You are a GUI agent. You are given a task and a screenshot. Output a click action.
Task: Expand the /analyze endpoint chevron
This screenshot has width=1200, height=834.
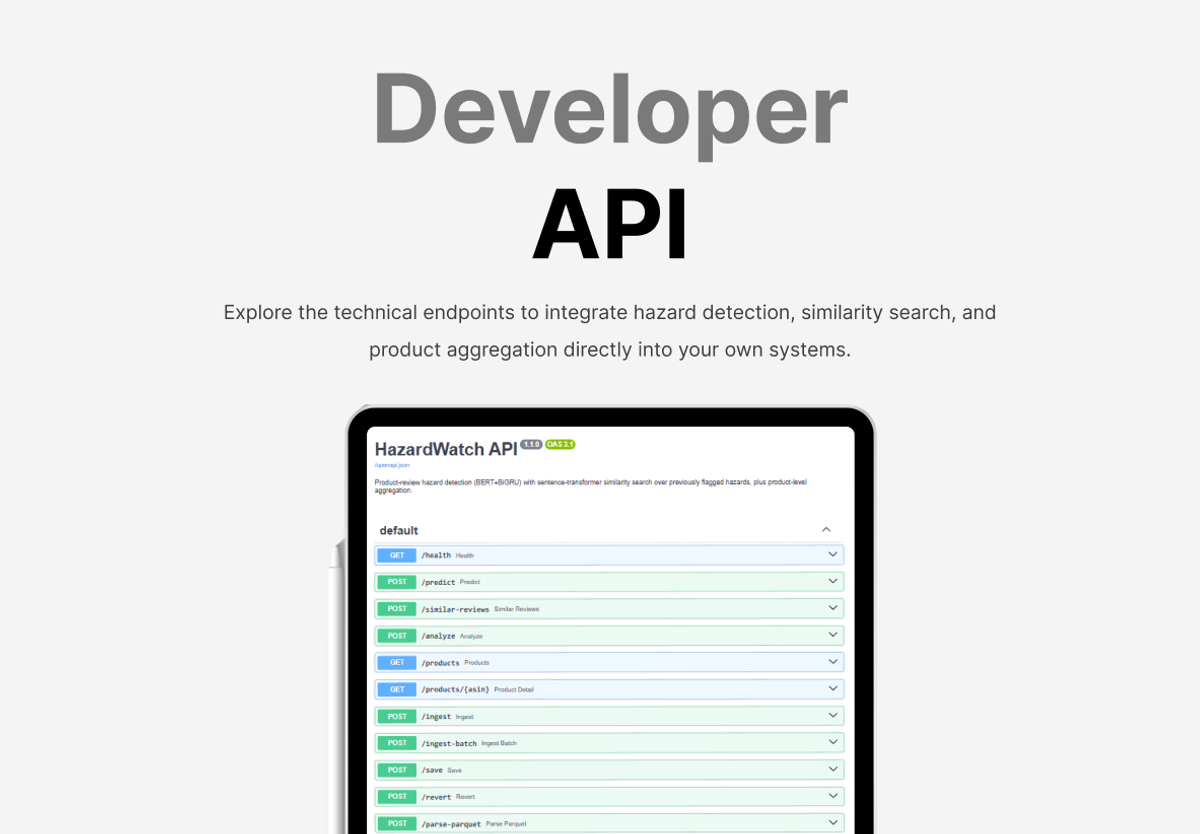[832, 635]
